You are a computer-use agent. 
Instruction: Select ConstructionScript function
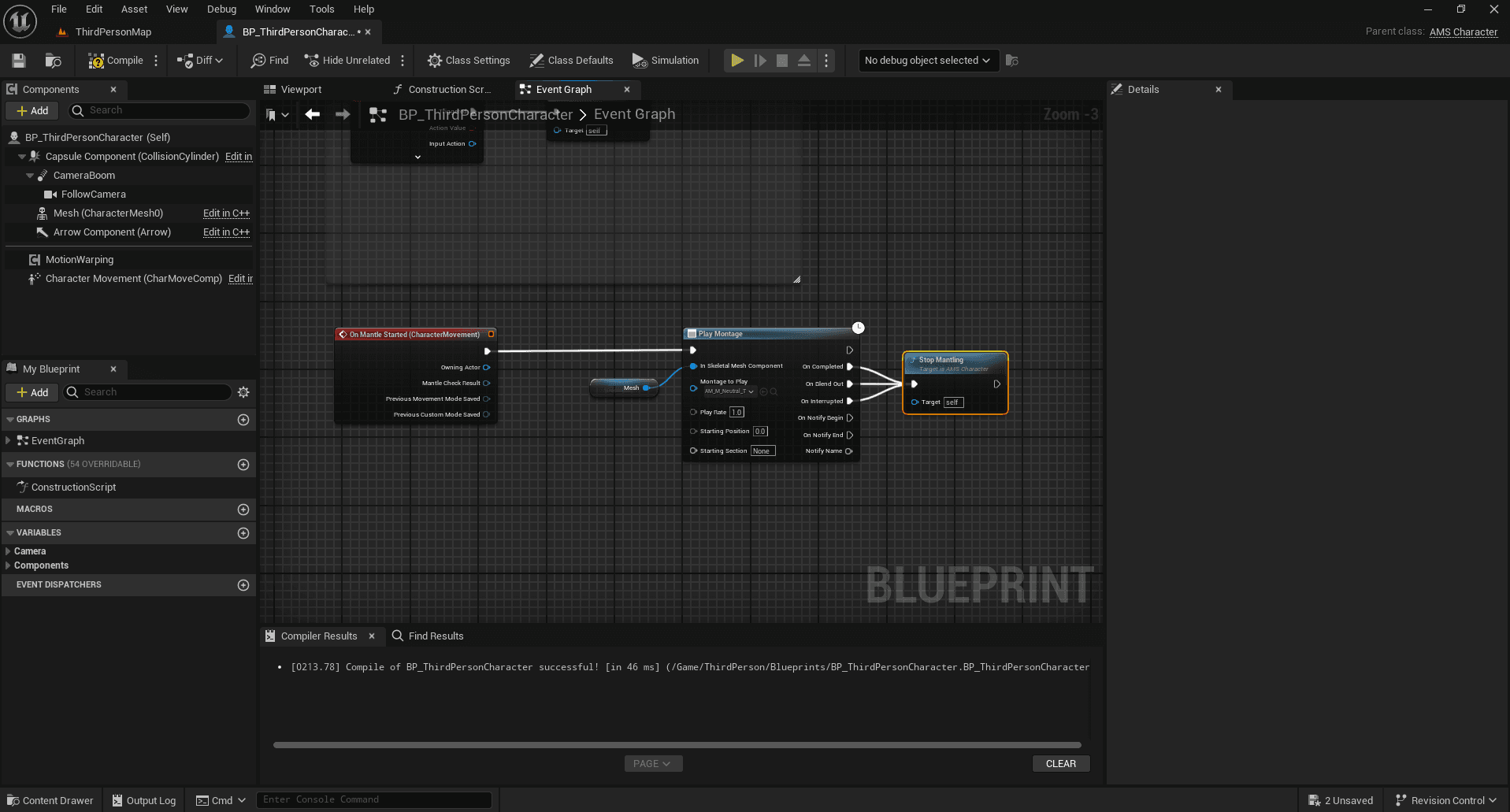click(73, 488)
